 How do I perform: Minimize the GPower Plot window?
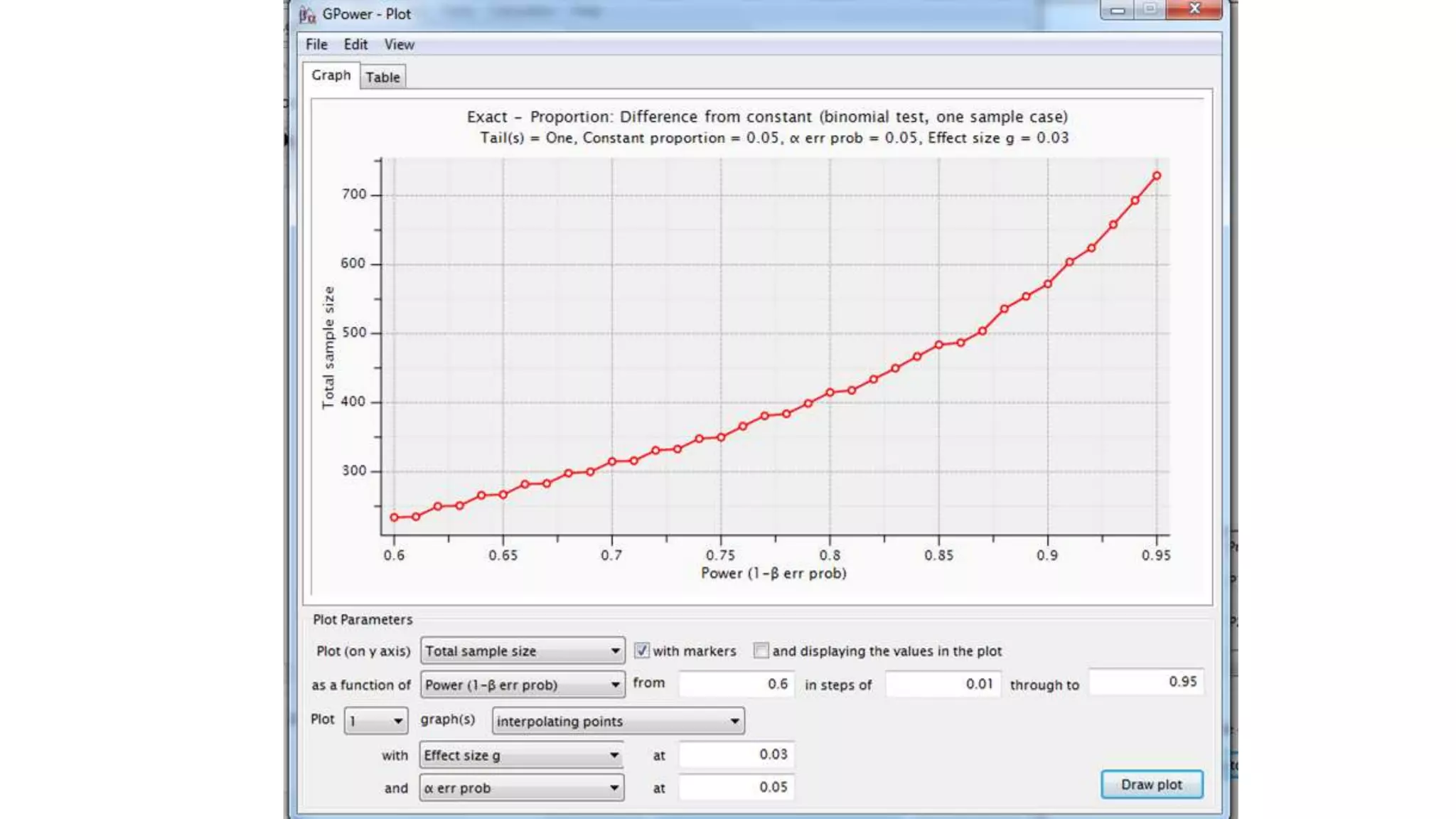[x=1118, y=9]
